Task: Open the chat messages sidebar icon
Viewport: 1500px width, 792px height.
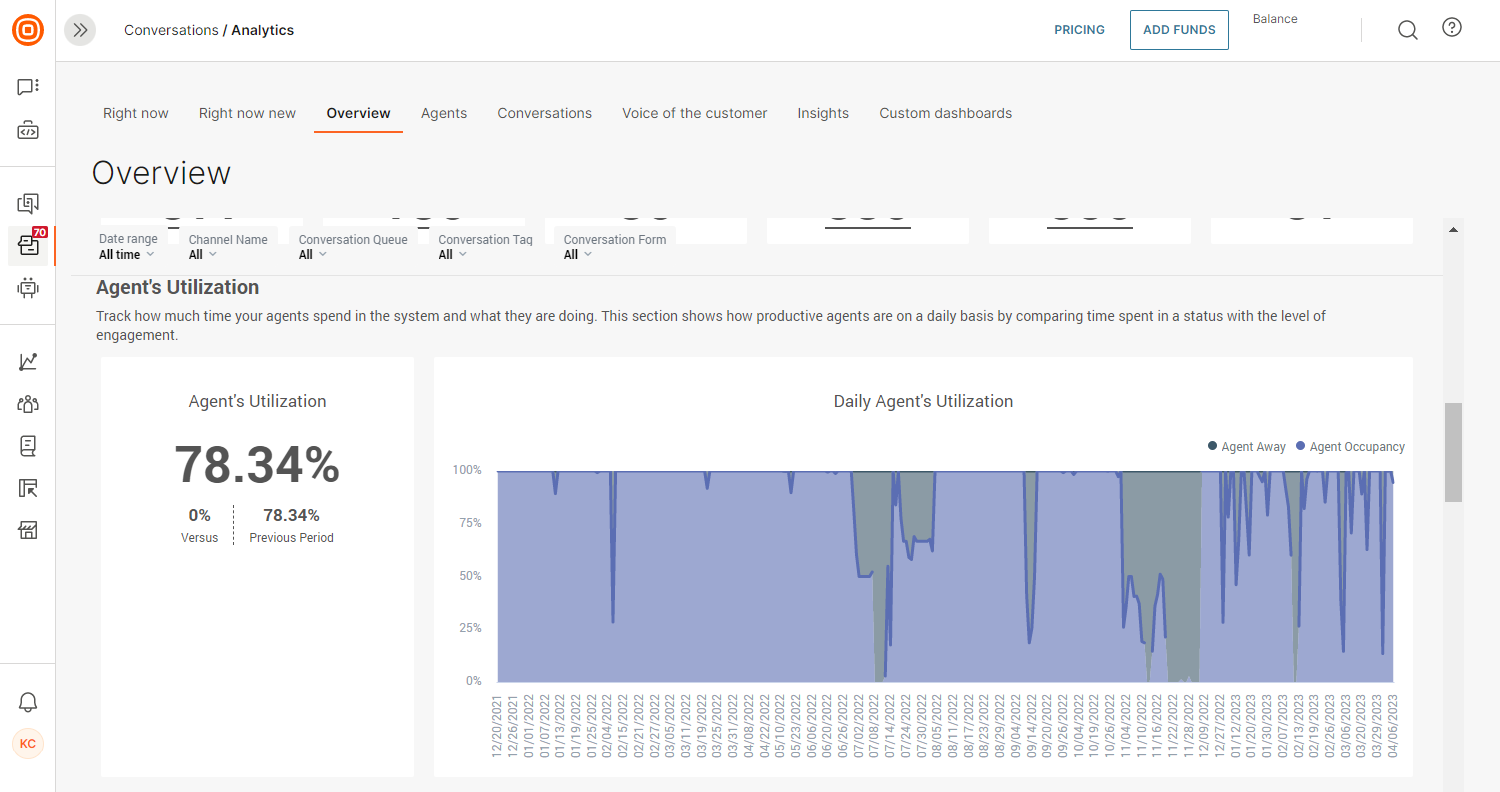Action: click(27, 86)
